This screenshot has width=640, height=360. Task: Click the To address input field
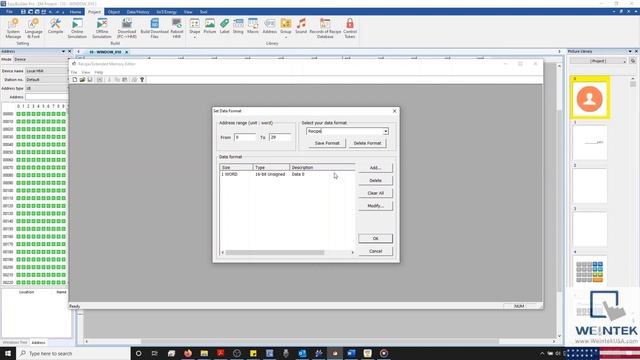click(x=280, y=138)
